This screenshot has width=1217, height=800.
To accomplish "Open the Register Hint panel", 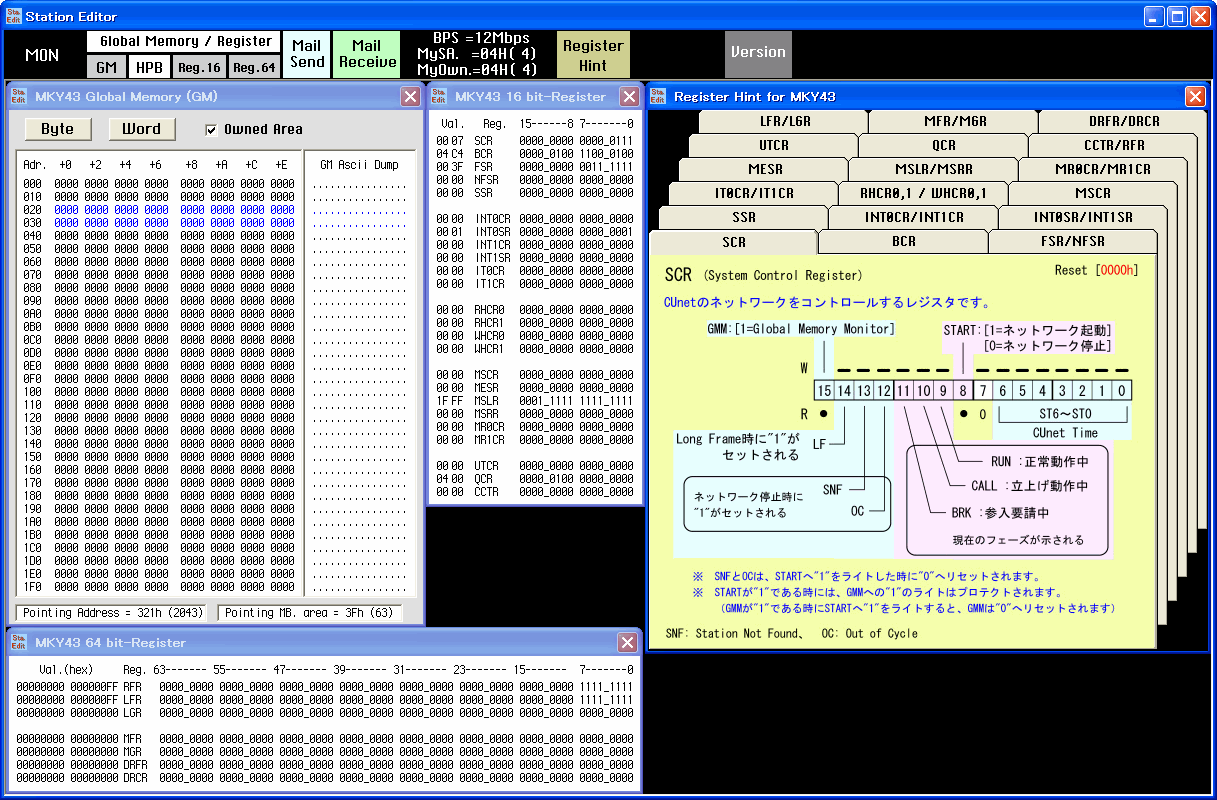I will (x=593, y=54).
